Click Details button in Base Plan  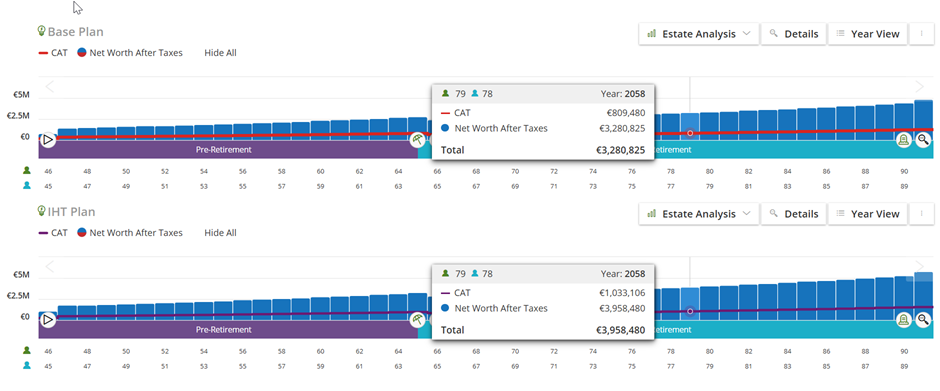pyautogui.click(x=794, y=34)
